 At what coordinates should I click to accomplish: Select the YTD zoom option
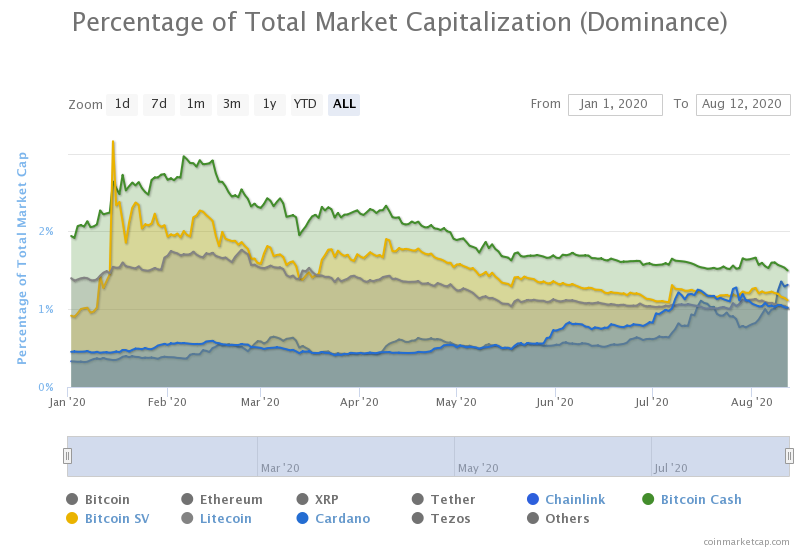coord(305,104)
